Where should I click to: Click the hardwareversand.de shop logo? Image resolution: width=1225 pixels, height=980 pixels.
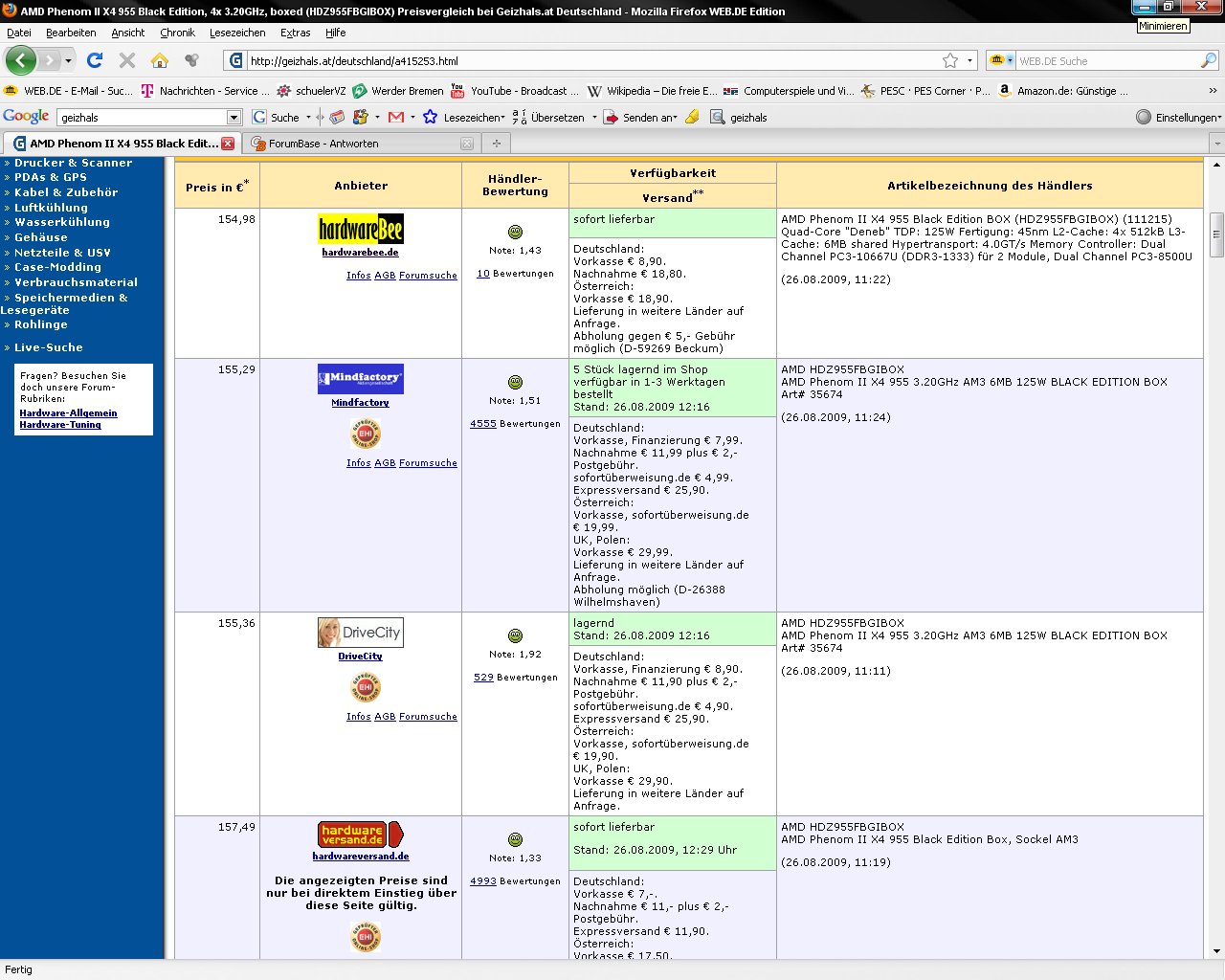coord(361,835)
